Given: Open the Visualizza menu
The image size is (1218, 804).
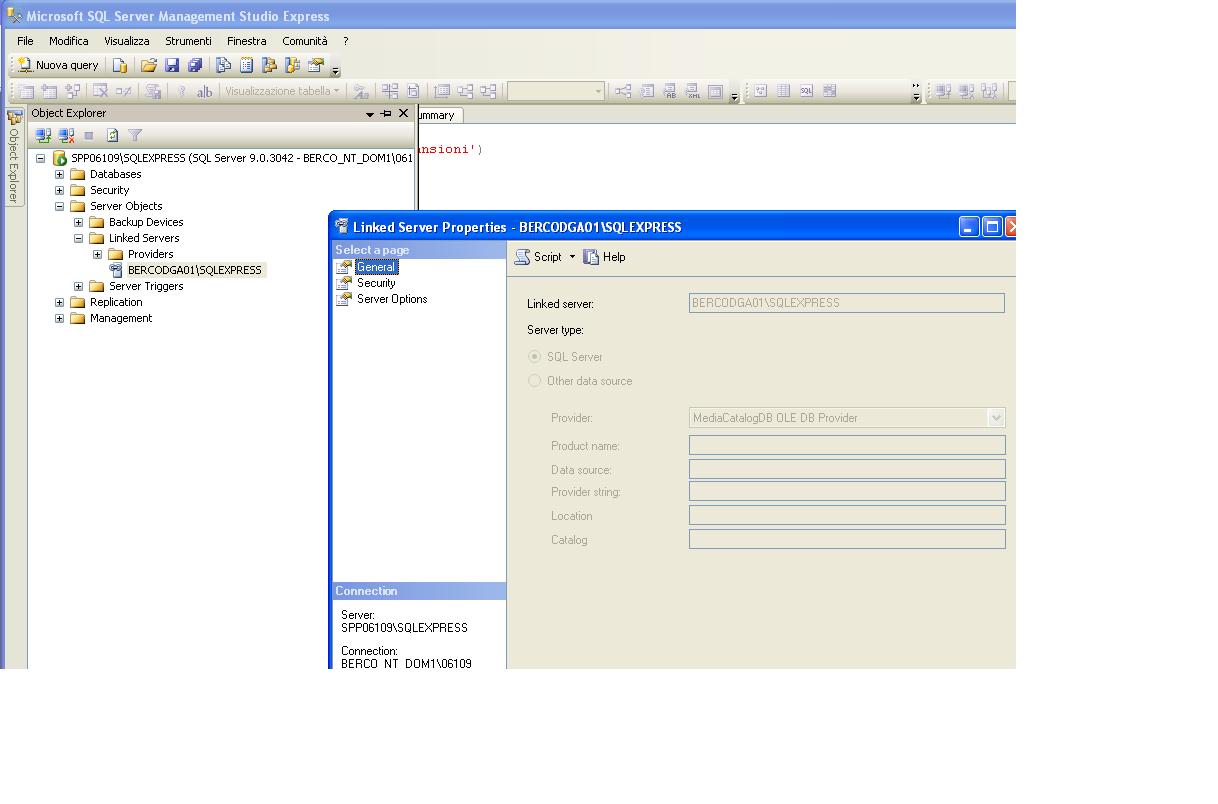Looking at the screenshot, I should pyautogui.click(x=127, y=41).
